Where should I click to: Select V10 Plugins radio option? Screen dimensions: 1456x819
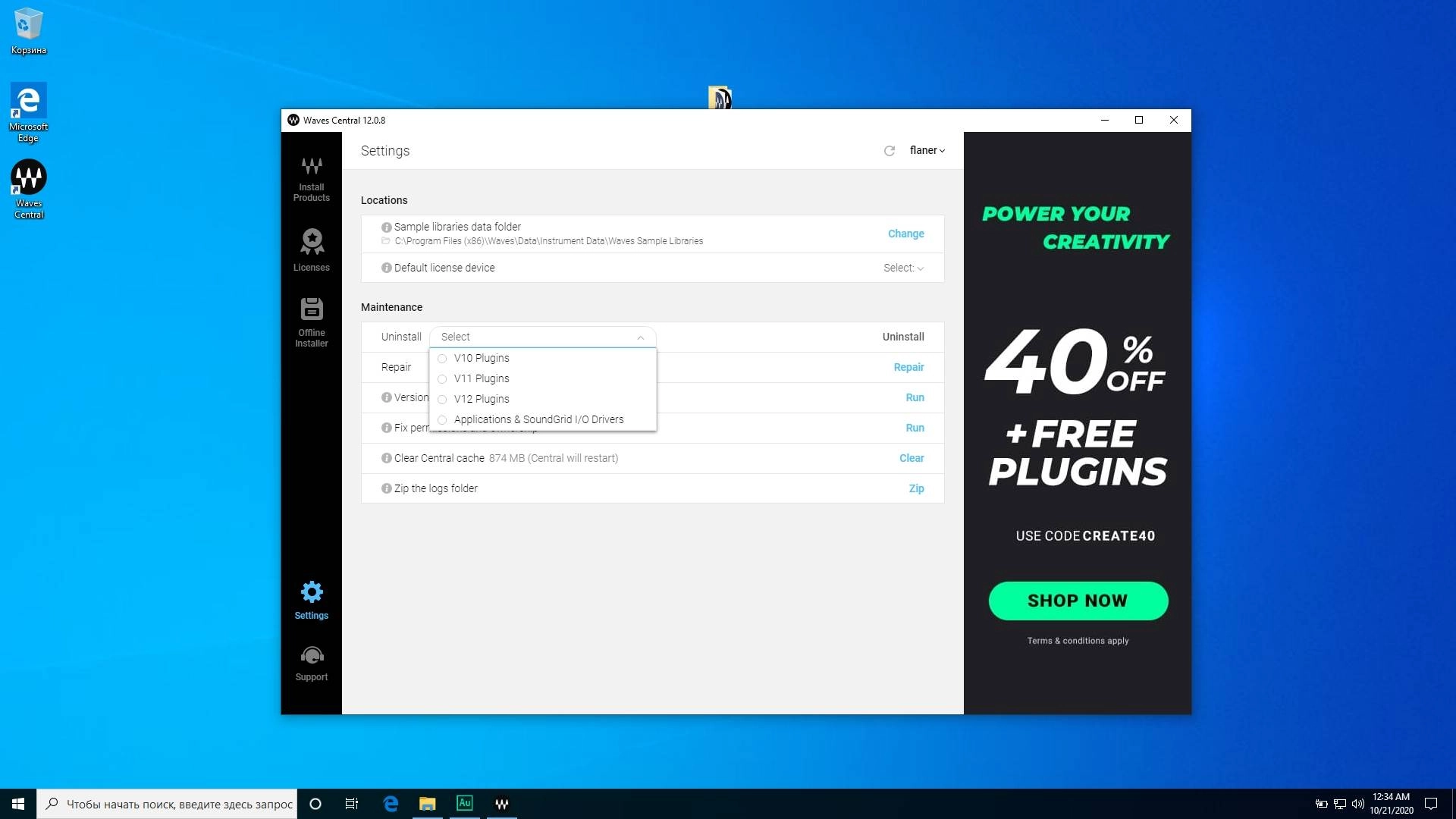tap(442, 359)
